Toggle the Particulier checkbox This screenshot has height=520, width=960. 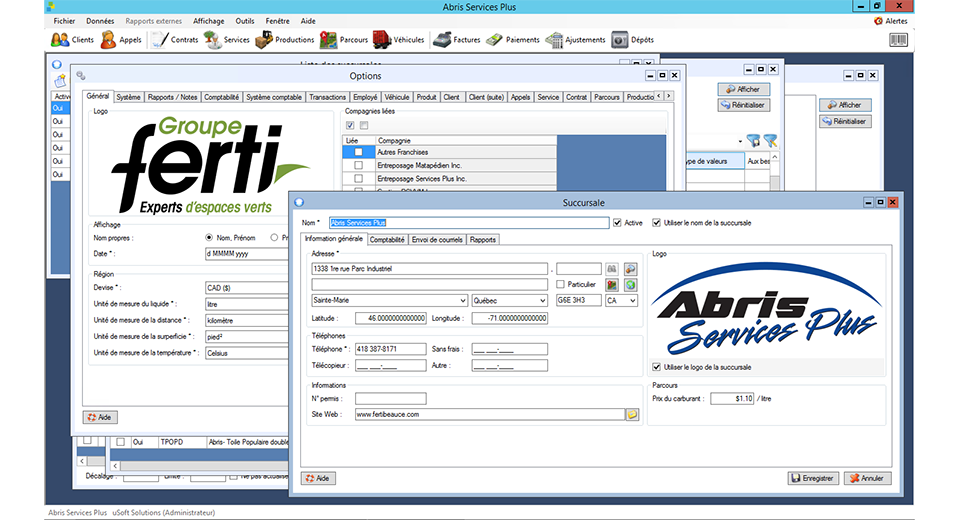tap(560, 284)
